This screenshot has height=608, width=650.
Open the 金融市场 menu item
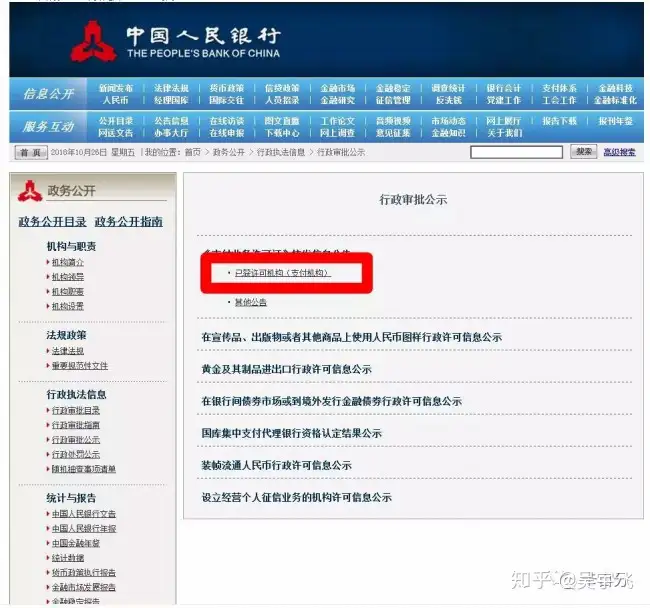pos(337,88)
